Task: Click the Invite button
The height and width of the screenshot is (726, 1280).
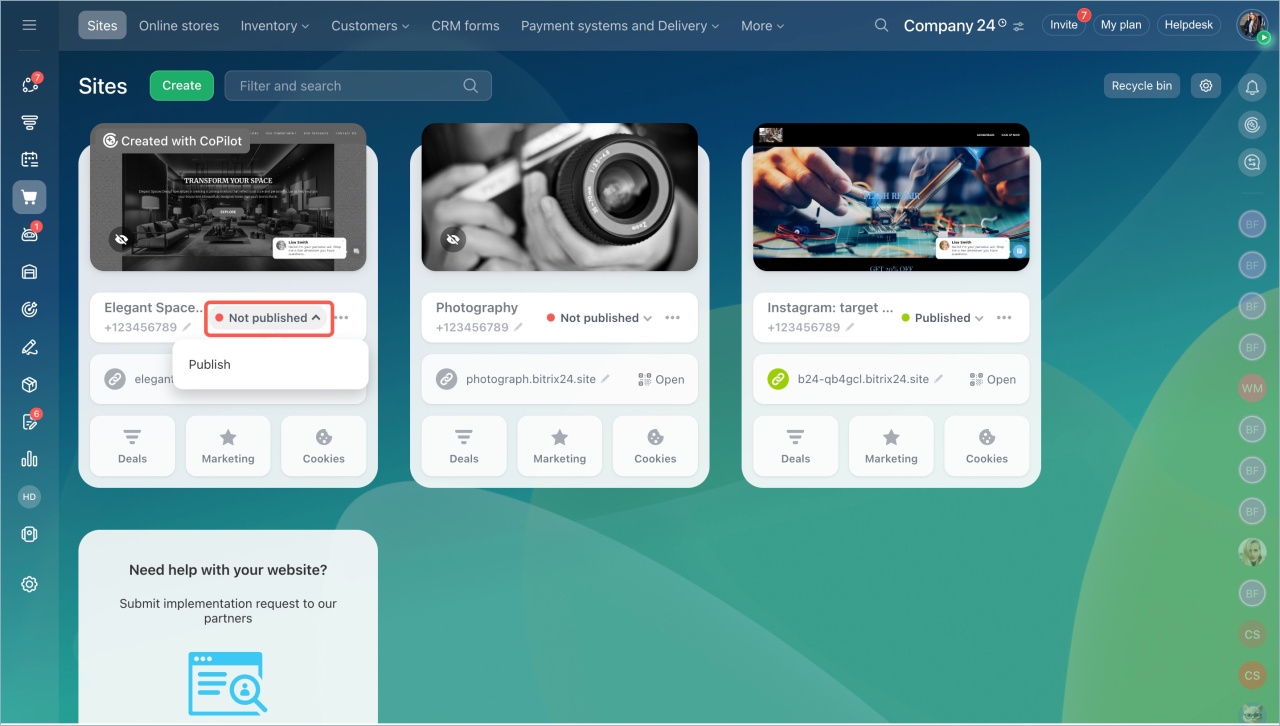Action: (x=1063, y=25)
